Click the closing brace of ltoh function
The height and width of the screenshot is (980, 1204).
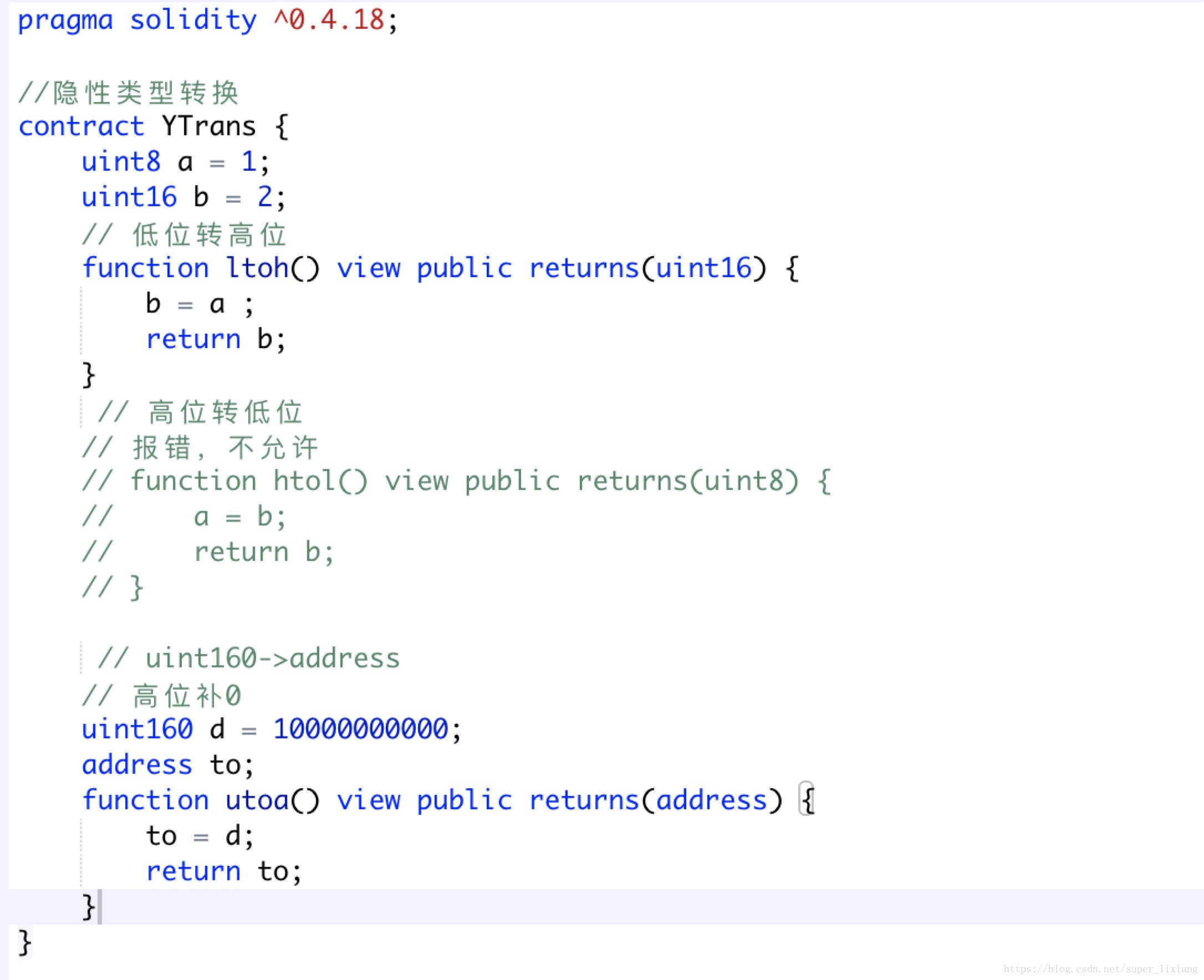point(89,375)
